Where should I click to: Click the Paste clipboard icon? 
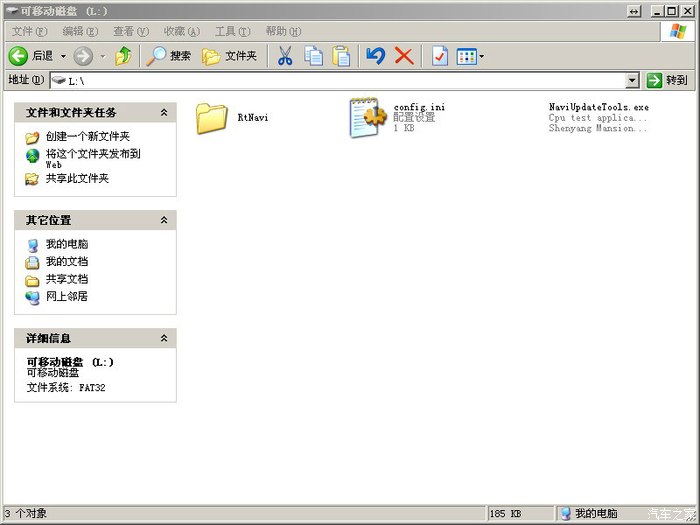(x=341, y=56)
